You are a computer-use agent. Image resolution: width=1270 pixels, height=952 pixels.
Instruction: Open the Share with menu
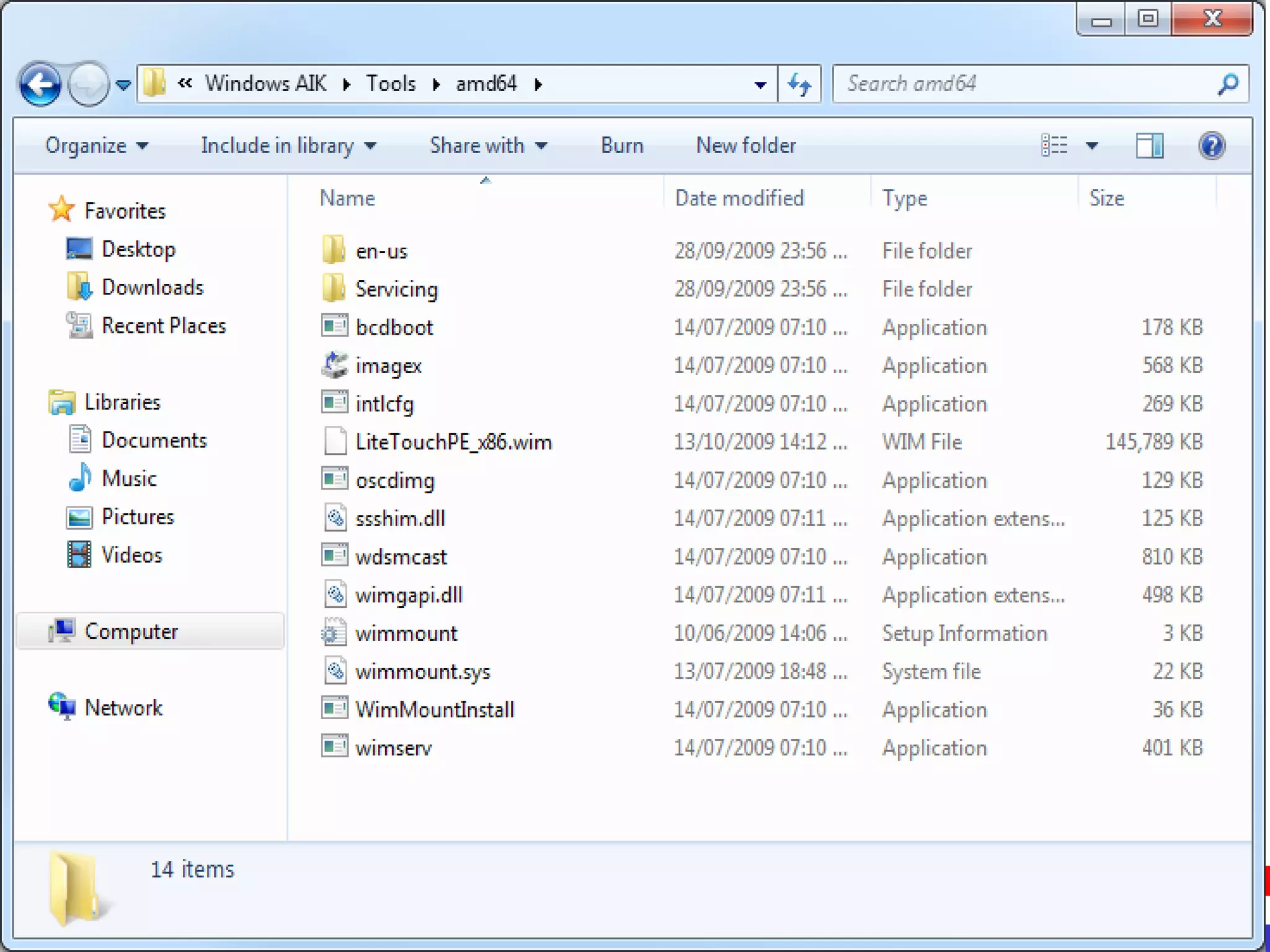pos(489,146)
